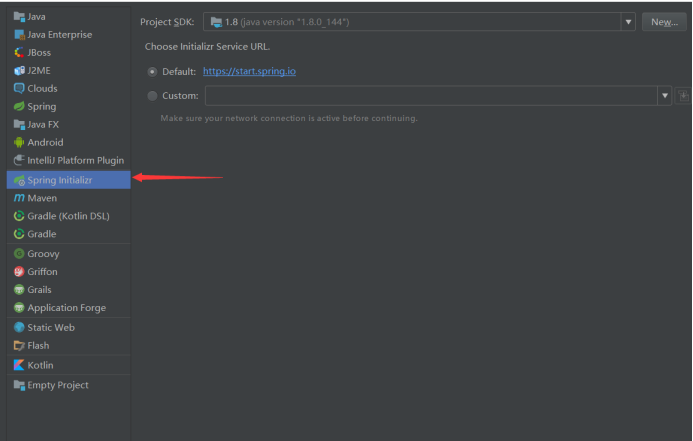Click the Kotlin K icon
This screenshot has height=441, width=693.
(x=19, y=365)
